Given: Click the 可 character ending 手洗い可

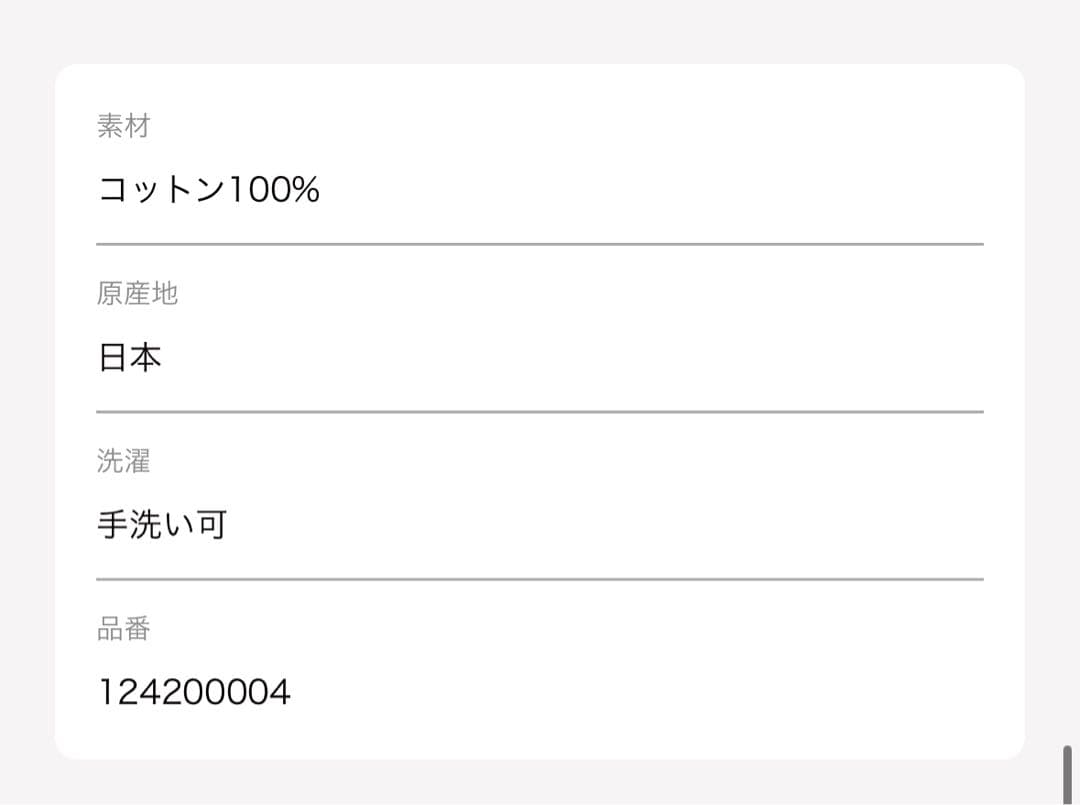Looking at the screenshot, I should [211, 524].
